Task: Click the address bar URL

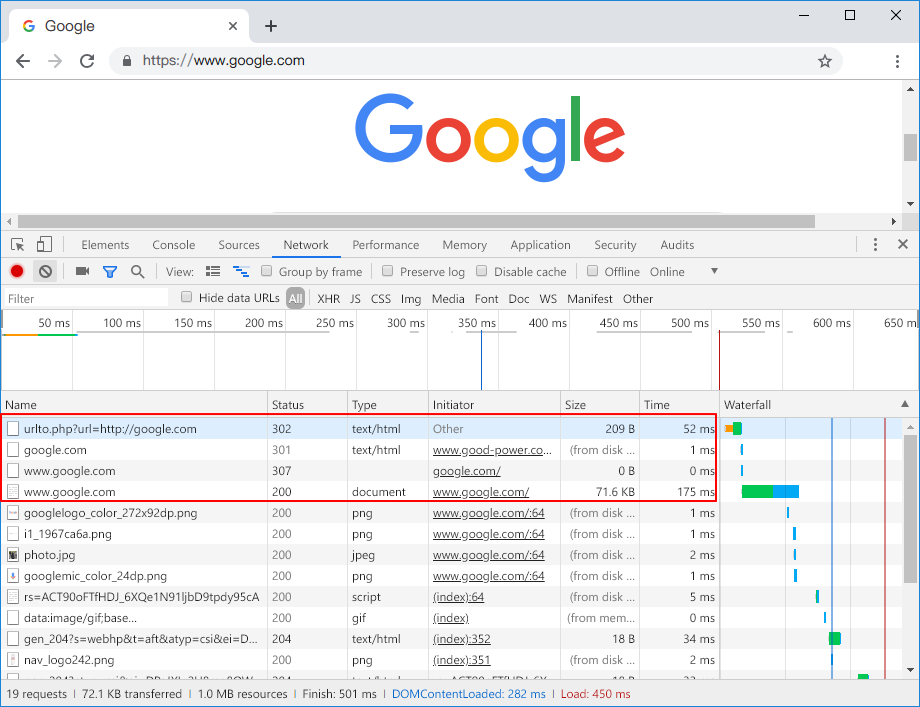Action: pos(224,60)
